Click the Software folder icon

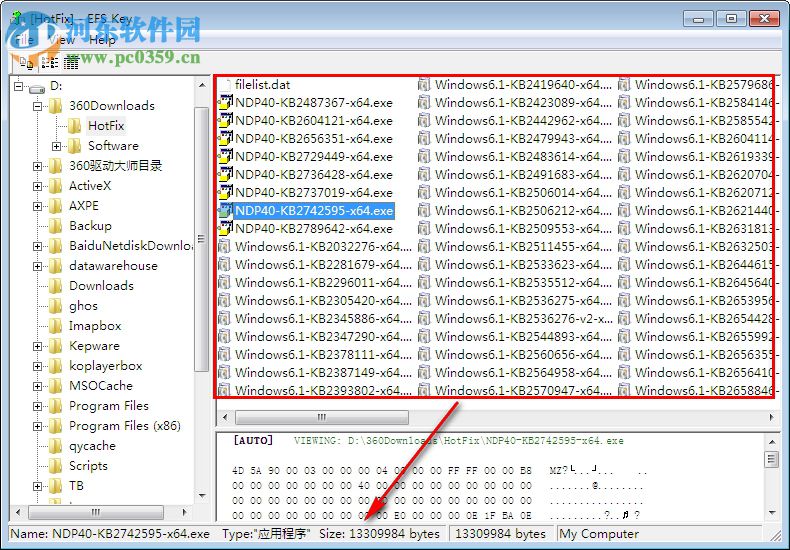coord(74,146)
